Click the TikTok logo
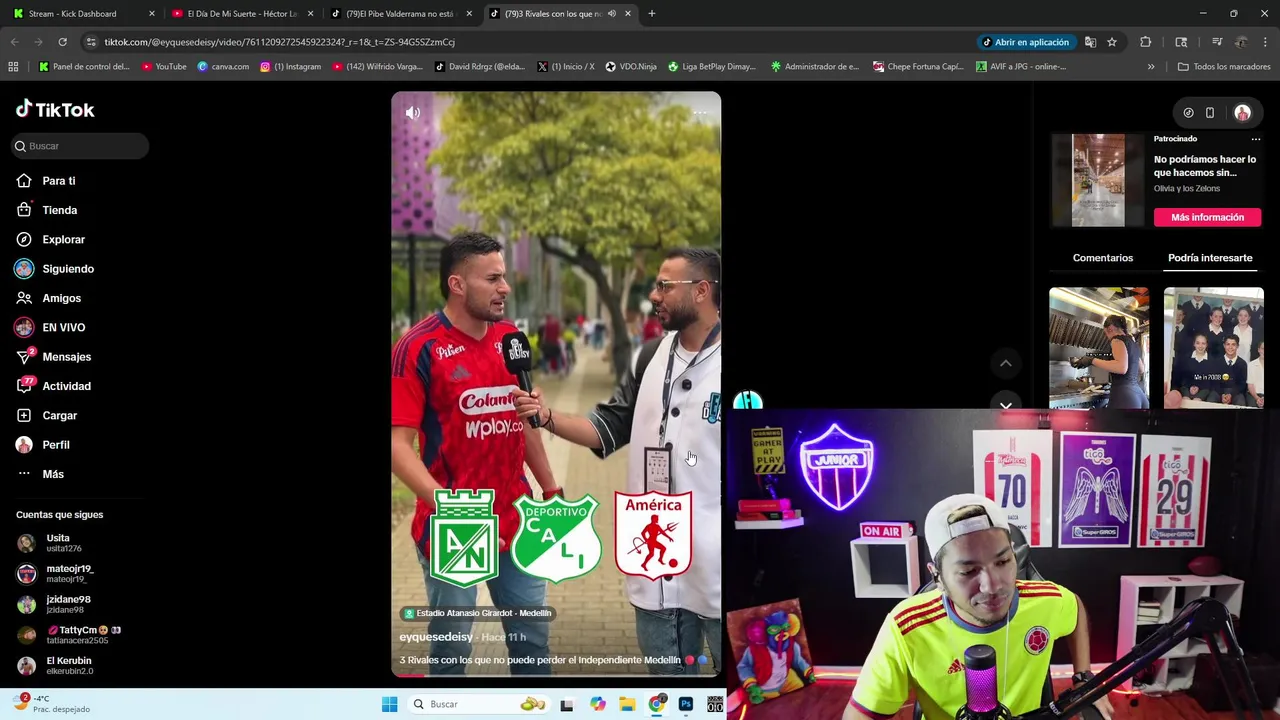 [55, 109]
